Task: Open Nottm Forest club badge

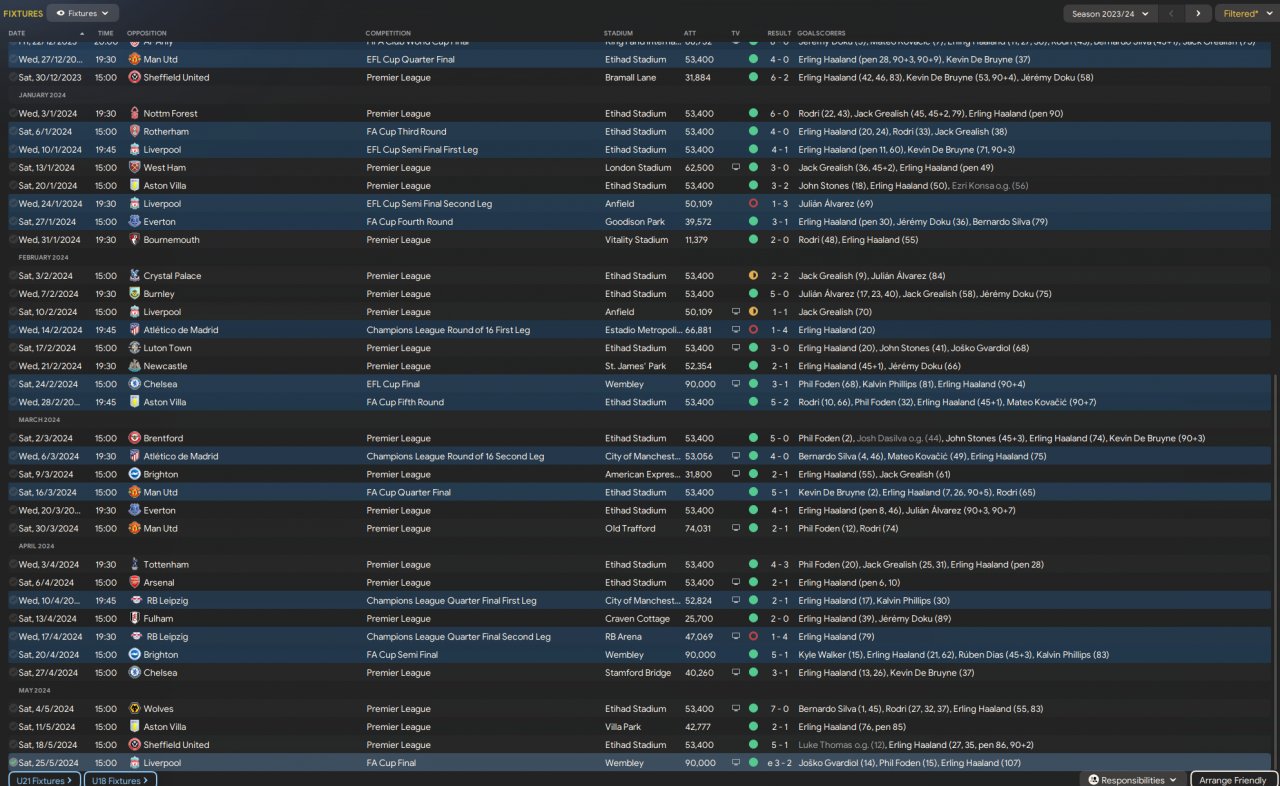Action: [x=134, y=114]
